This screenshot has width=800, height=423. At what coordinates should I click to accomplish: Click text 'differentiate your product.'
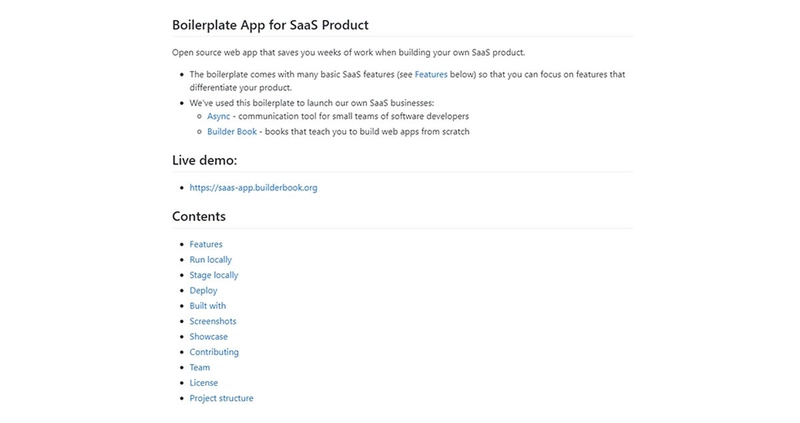coord(241,88)
